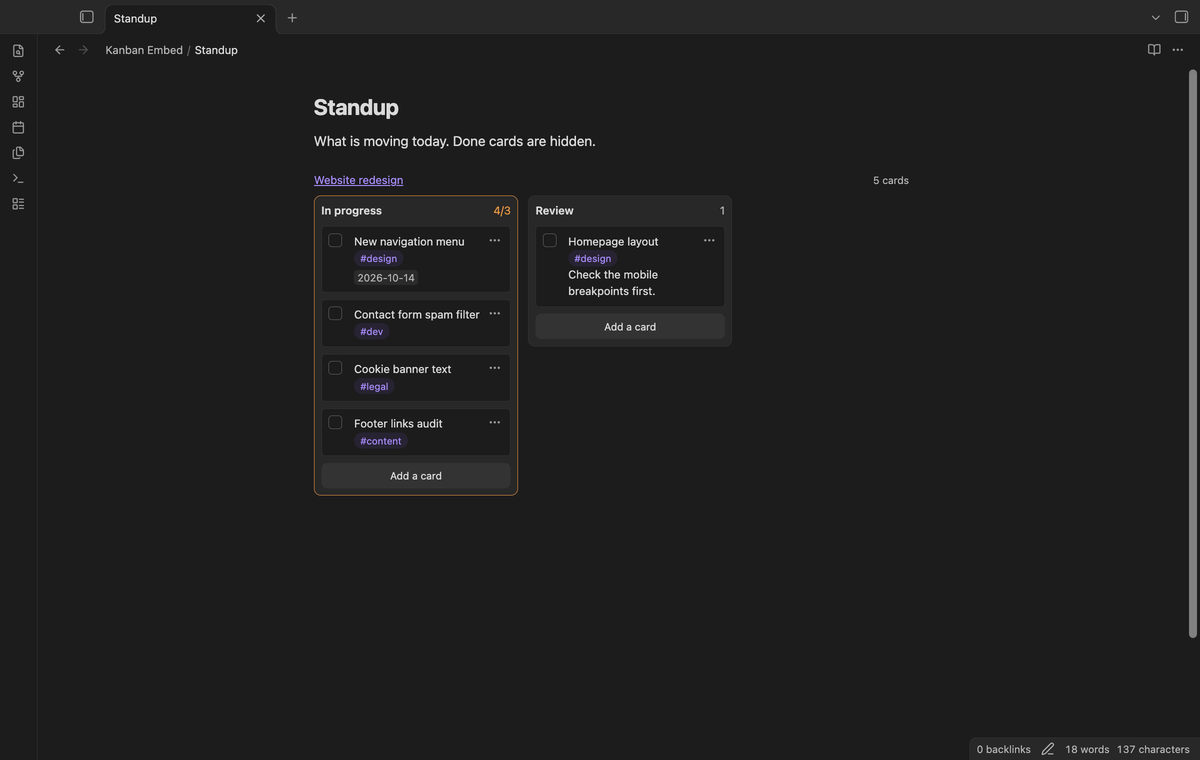Click the #content tag
1200x760 pixels.
pos(381,441)
